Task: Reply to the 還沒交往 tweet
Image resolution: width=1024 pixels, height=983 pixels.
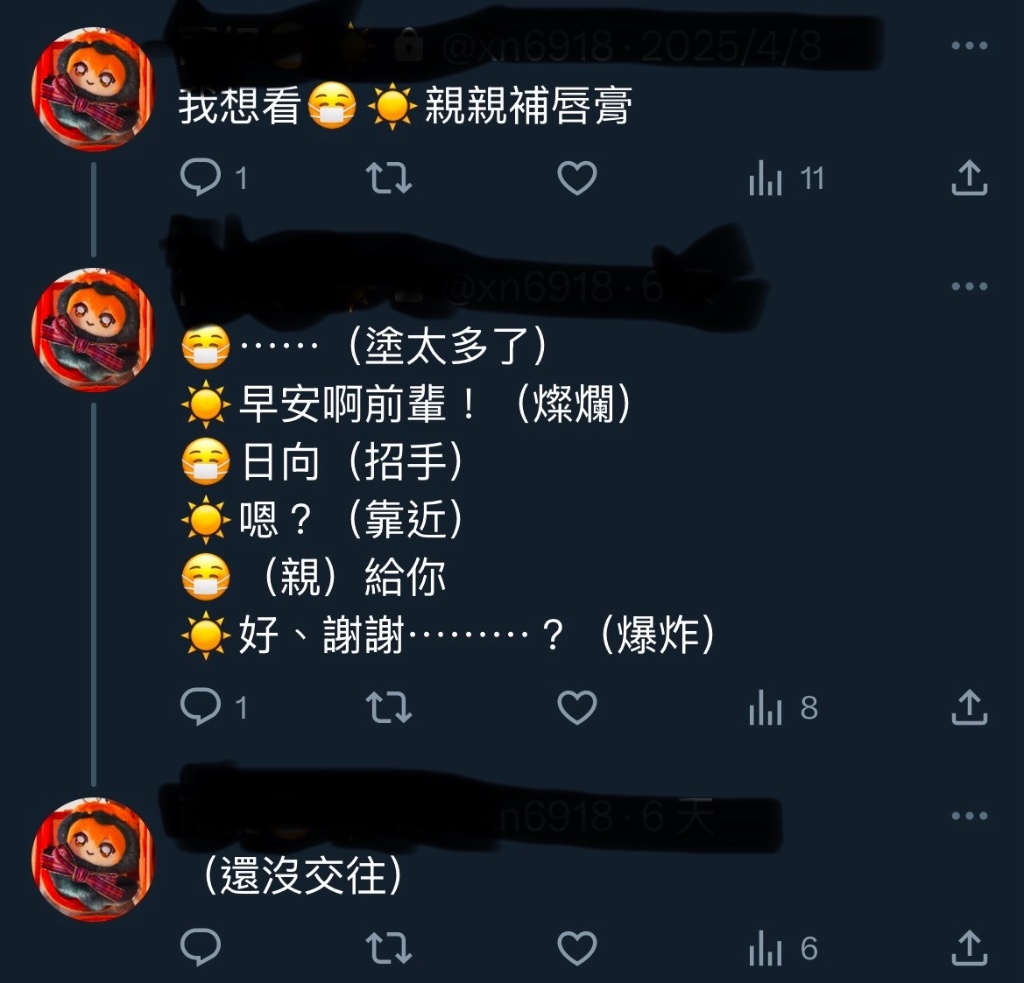Action: tap(200, 948)
